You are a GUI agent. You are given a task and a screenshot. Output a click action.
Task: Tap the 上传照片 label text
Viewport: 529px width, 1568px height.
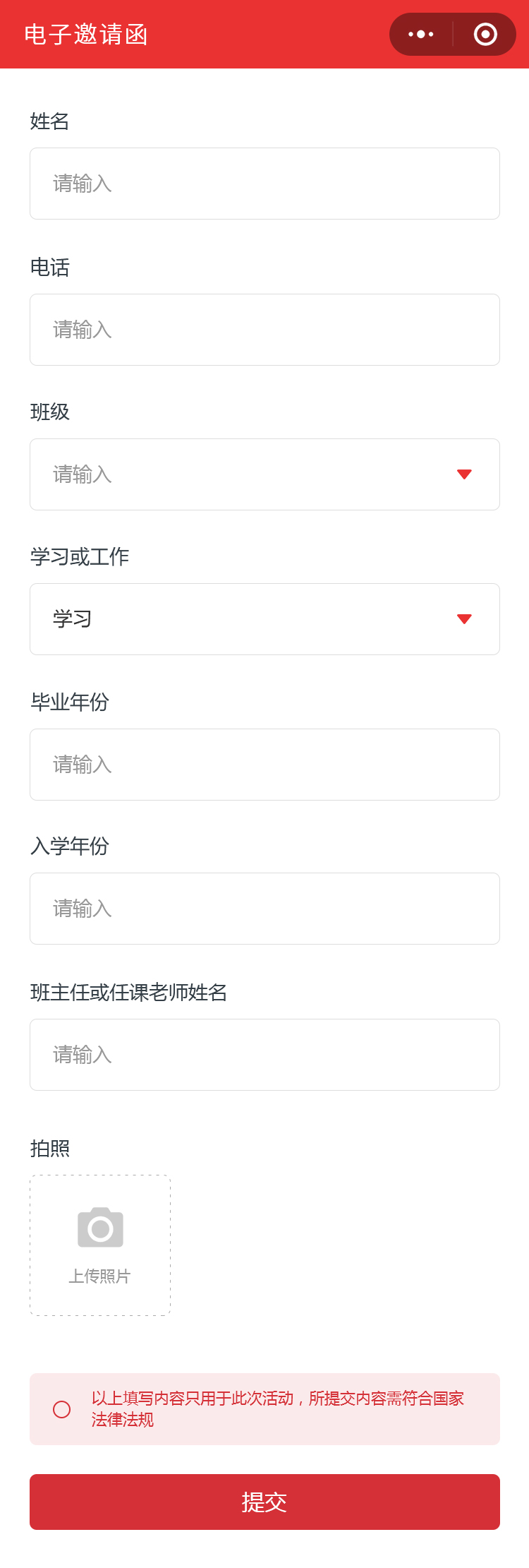coord(99,1276)
